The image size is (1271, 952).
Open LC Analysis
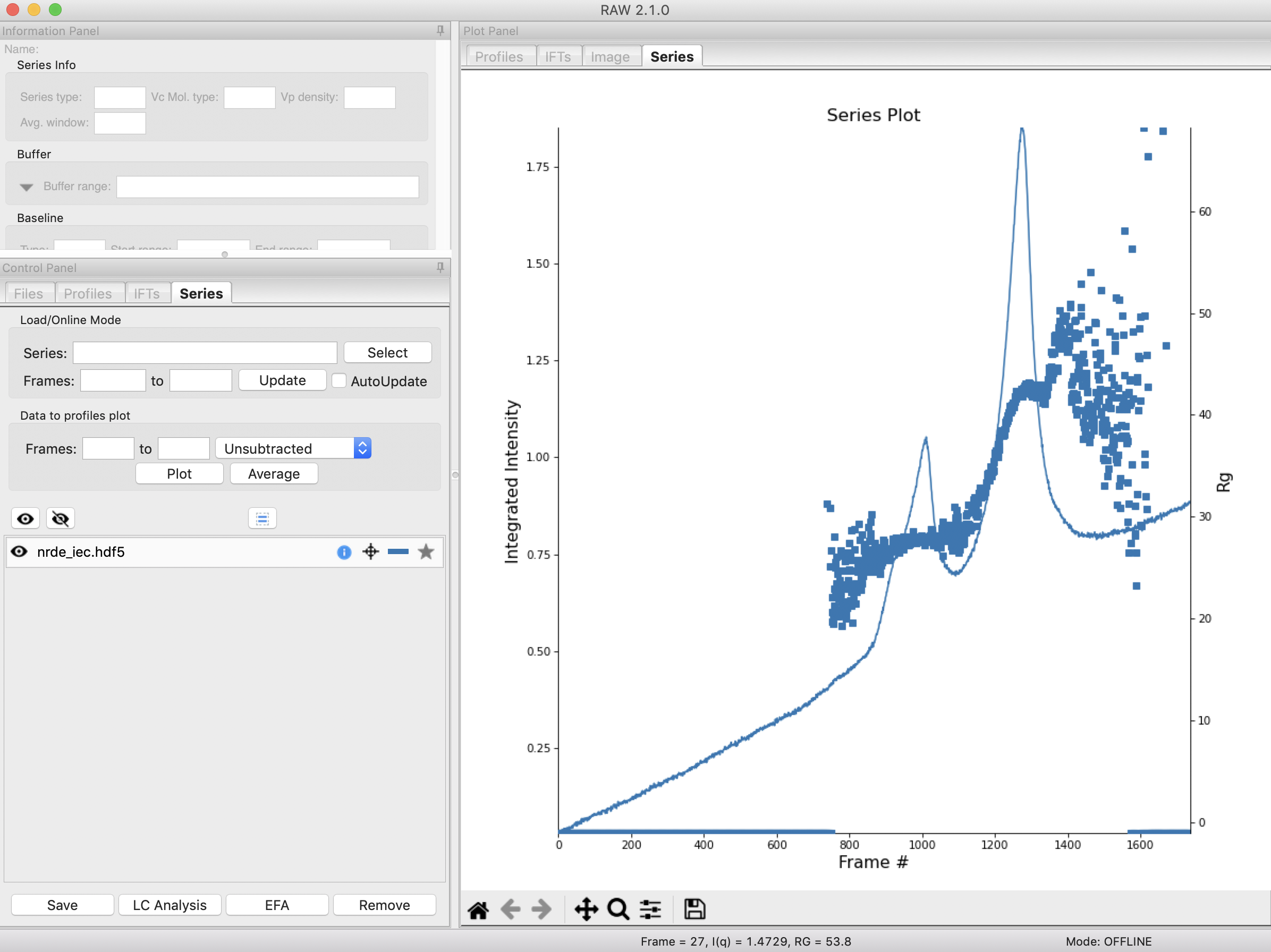pos(170,905)
